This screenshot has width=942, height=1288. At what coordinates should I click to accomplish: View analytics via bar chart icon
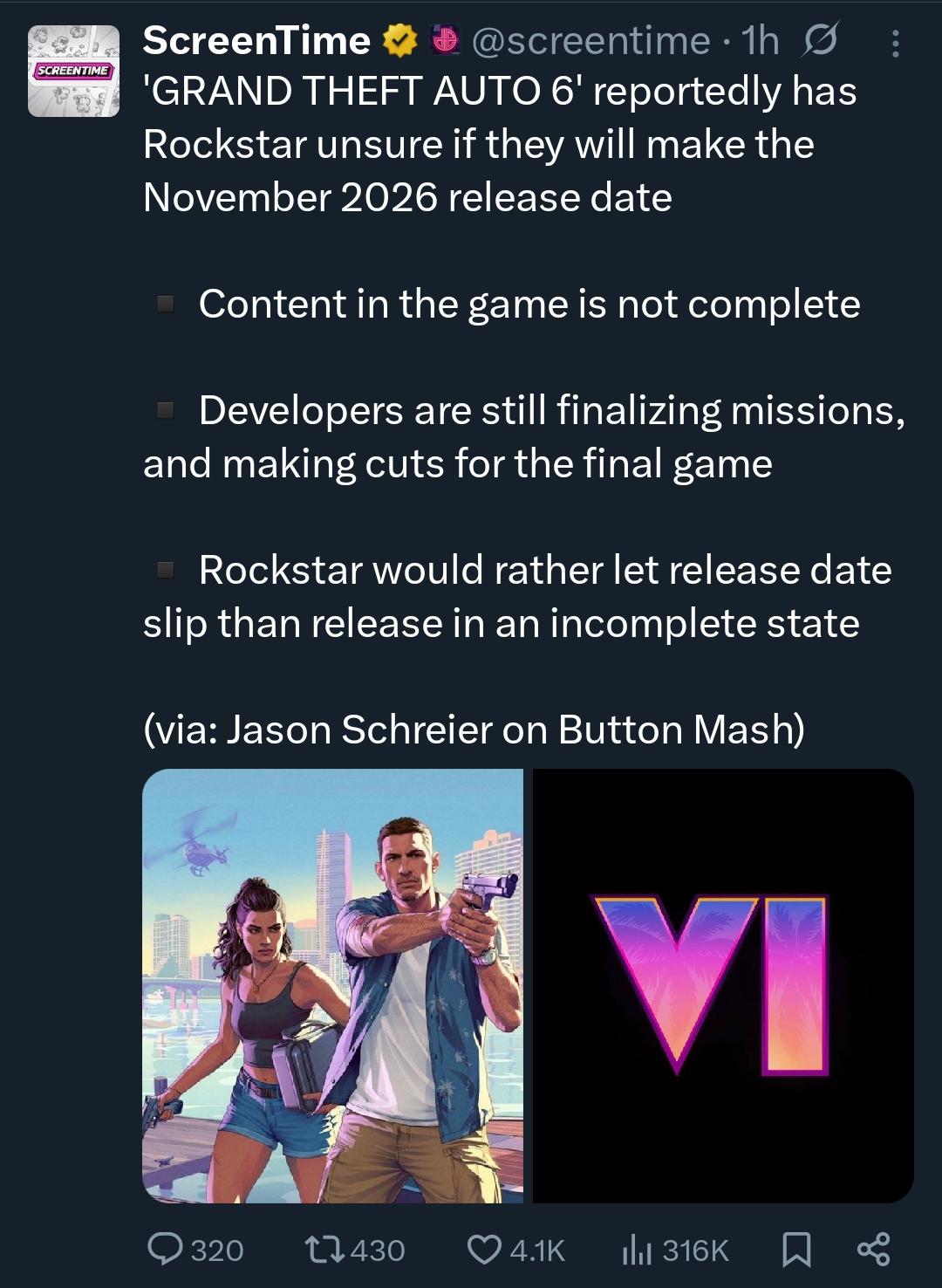point(637,1249)
